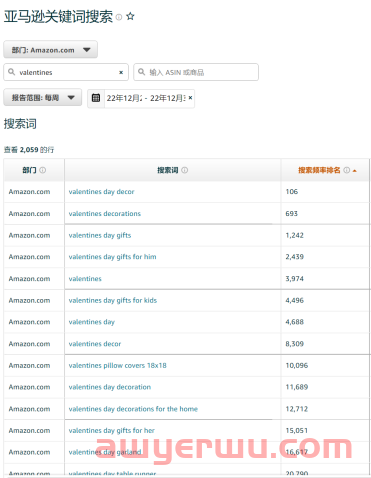Click the 部门 column header
Screen dimensions: 371x478
point(34,170)
